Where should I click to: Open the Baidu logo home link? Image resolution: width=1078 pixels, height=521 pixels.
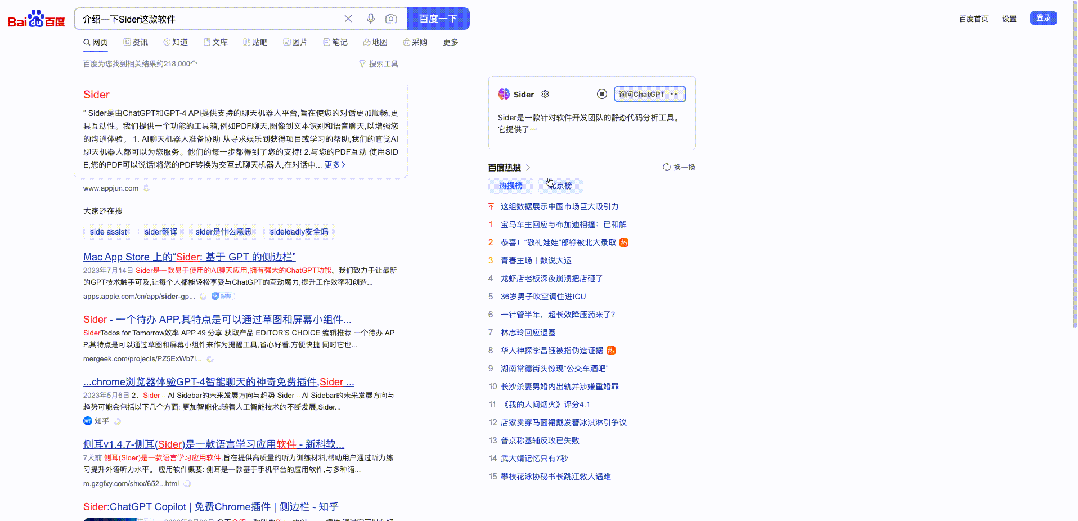tap(36, 20)
